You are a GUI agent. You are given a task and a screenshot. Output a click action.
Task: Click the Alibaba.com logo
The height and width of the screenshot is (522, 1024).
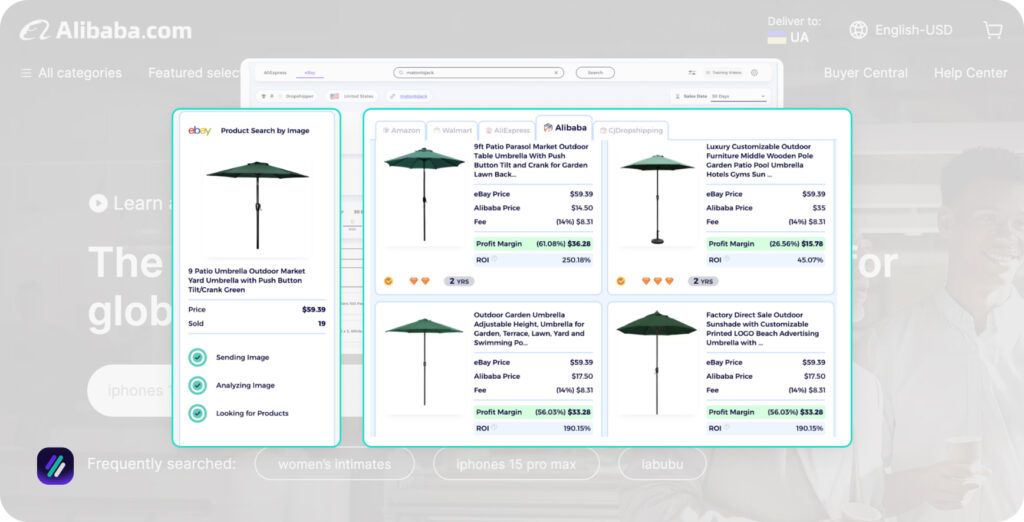[x=105, y=30]
